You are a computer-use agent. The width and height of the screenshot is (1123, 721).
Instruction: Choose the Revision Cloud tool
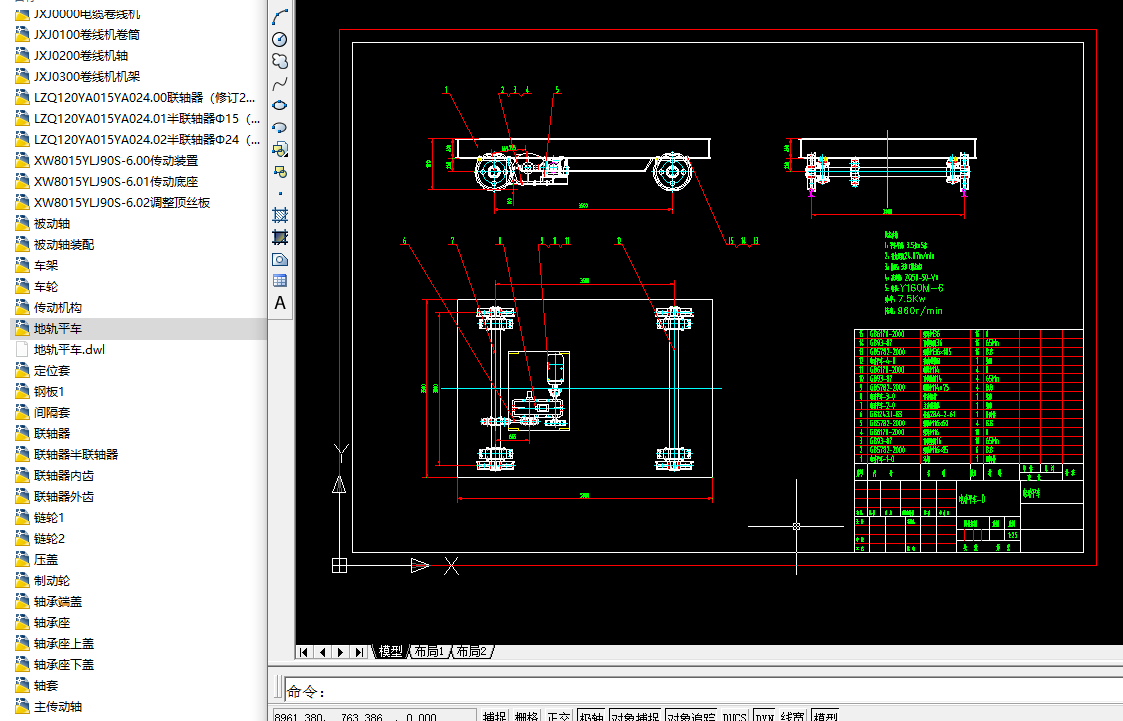[x=280, y=61]
